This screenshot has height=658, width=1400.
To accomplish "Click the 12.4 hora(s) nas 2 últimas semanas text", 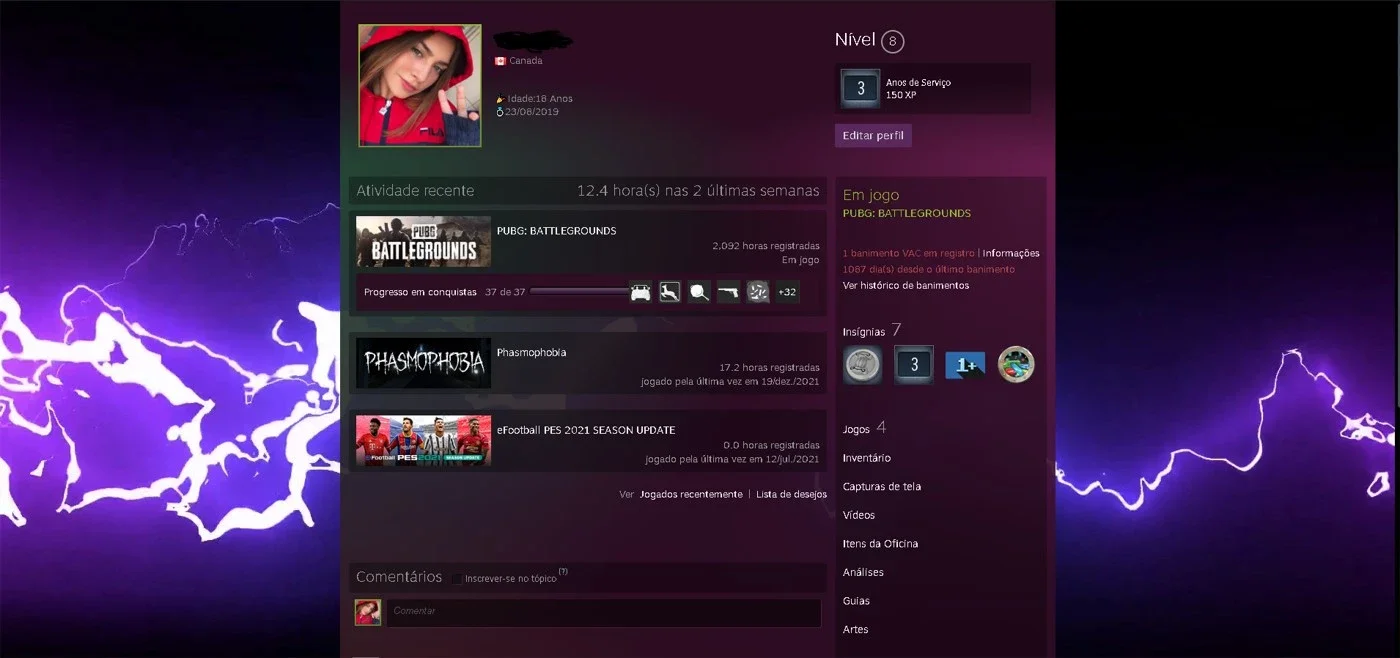I will (x=698, y=190).
